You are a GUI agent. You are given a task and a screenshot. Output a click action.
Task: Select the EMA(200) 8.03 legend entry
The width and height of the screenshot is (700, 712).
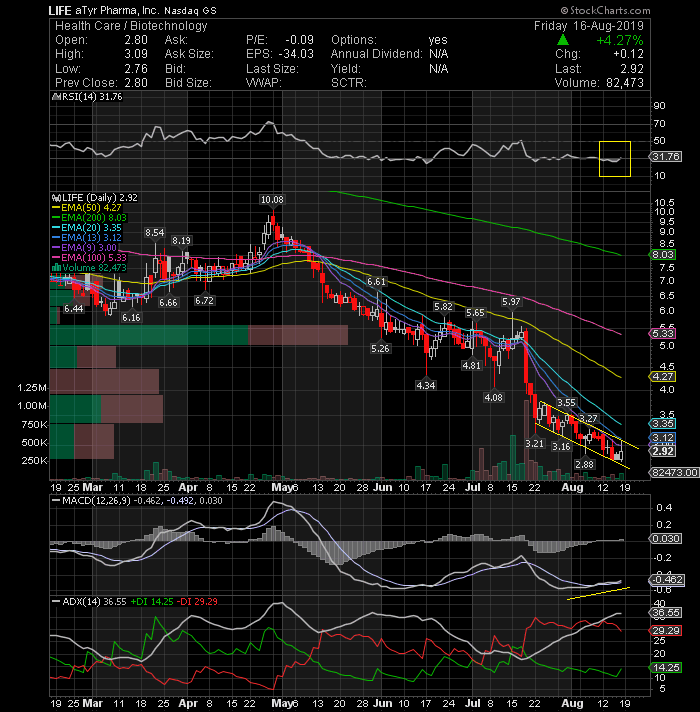tap(89, 218)
